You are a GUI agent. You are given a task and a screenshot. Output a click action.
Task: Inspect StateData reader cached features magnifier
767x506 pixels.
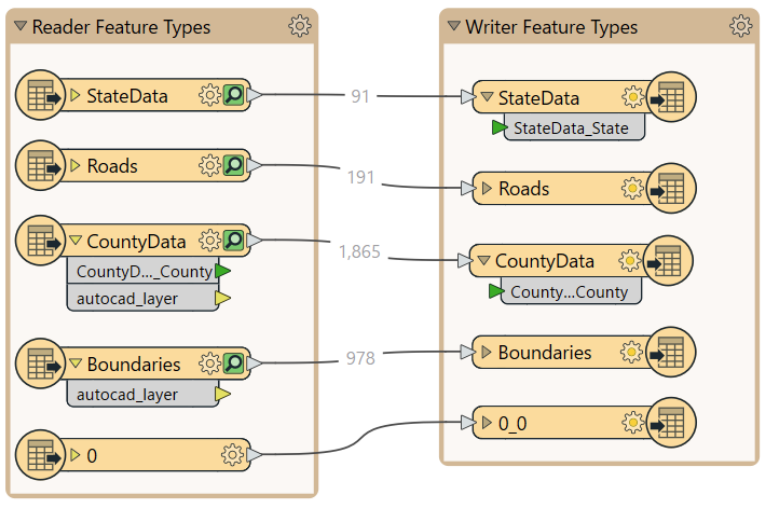(x=234, y=95)
